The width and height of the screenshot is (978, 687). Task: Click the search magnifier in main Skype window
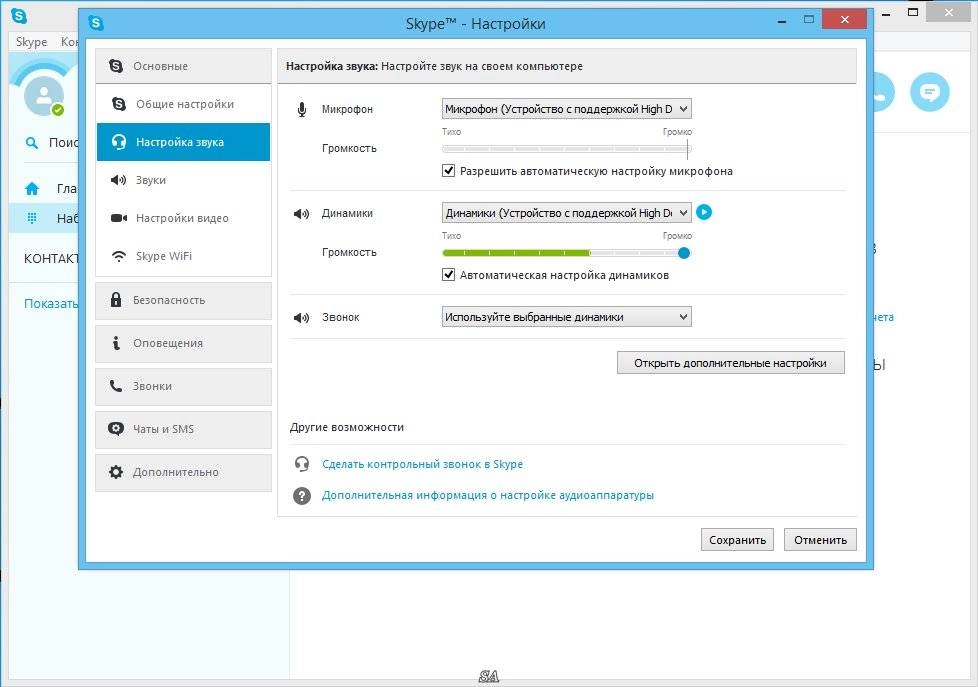(31, 143)
